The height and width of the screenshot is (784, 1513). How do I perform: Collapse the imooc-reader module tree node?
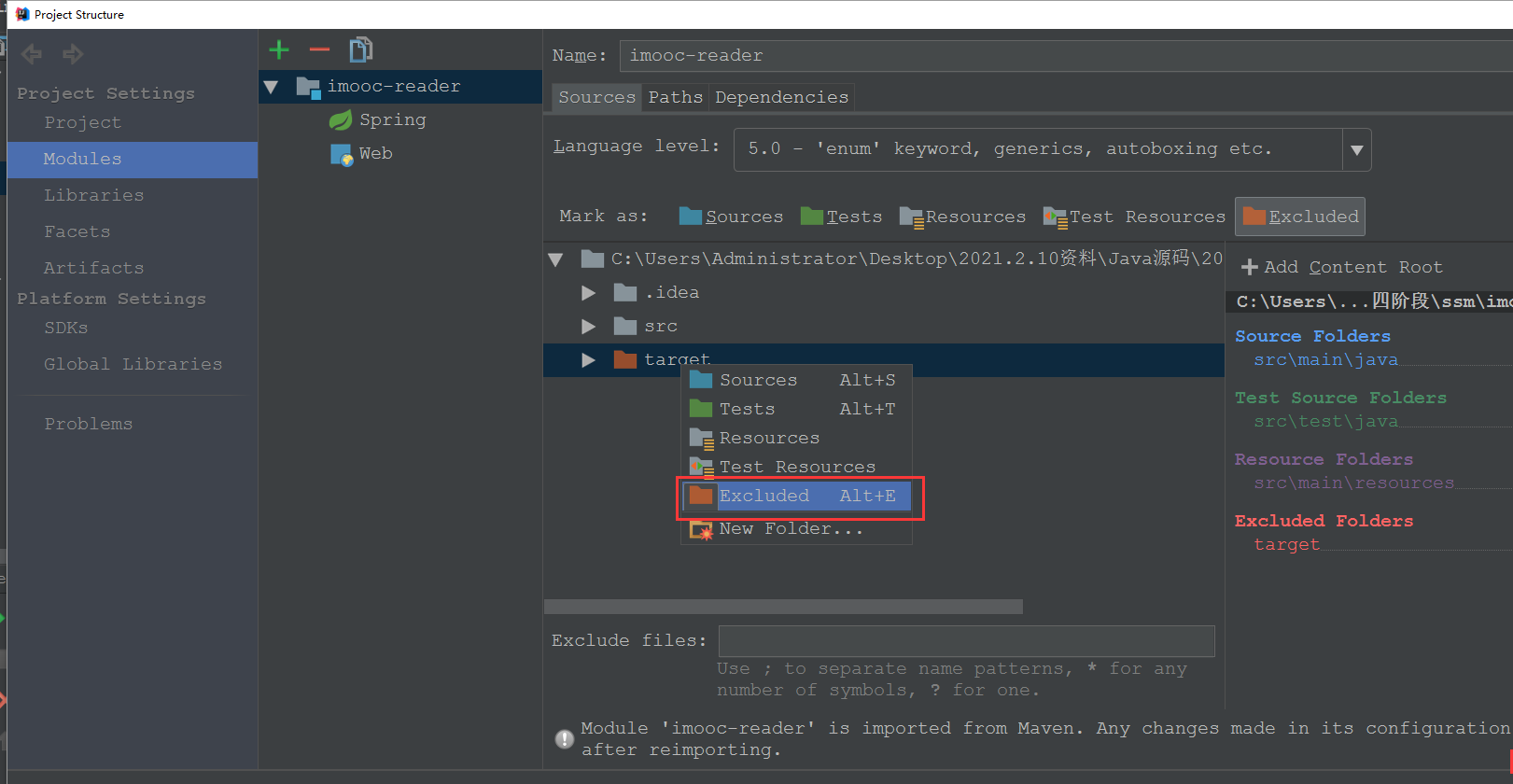click(x=272, y=87)
